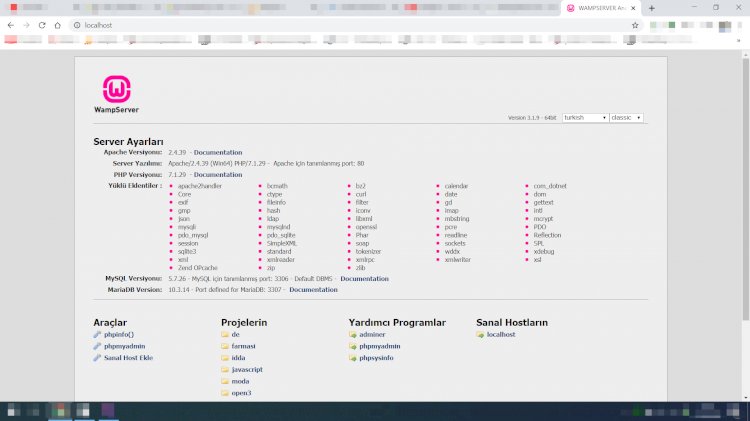Open the idda project
Screen dimensions: 750x421
[238, 358]
